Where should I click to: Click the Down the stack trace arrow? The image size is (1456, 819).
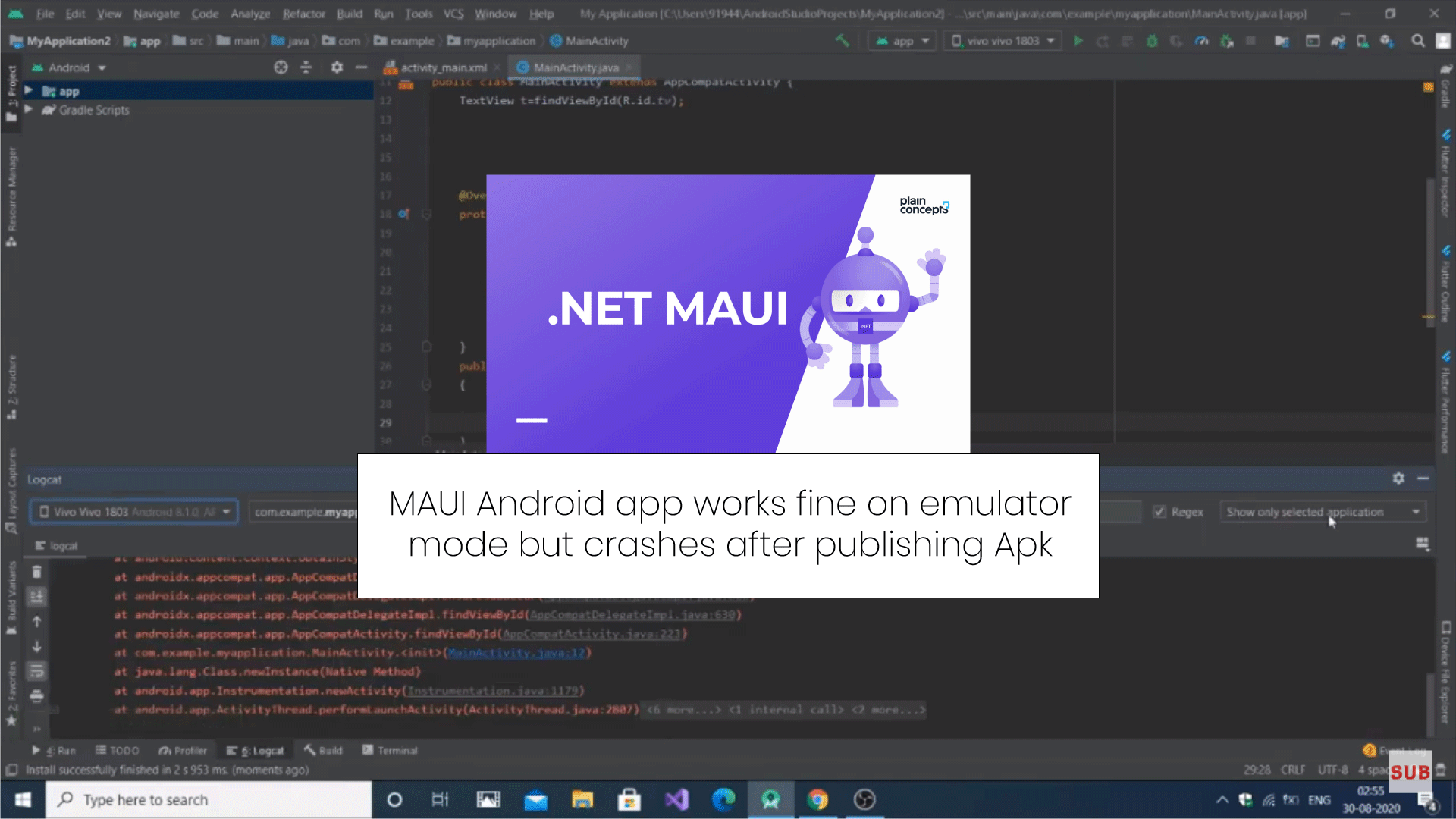coord(36,647)
